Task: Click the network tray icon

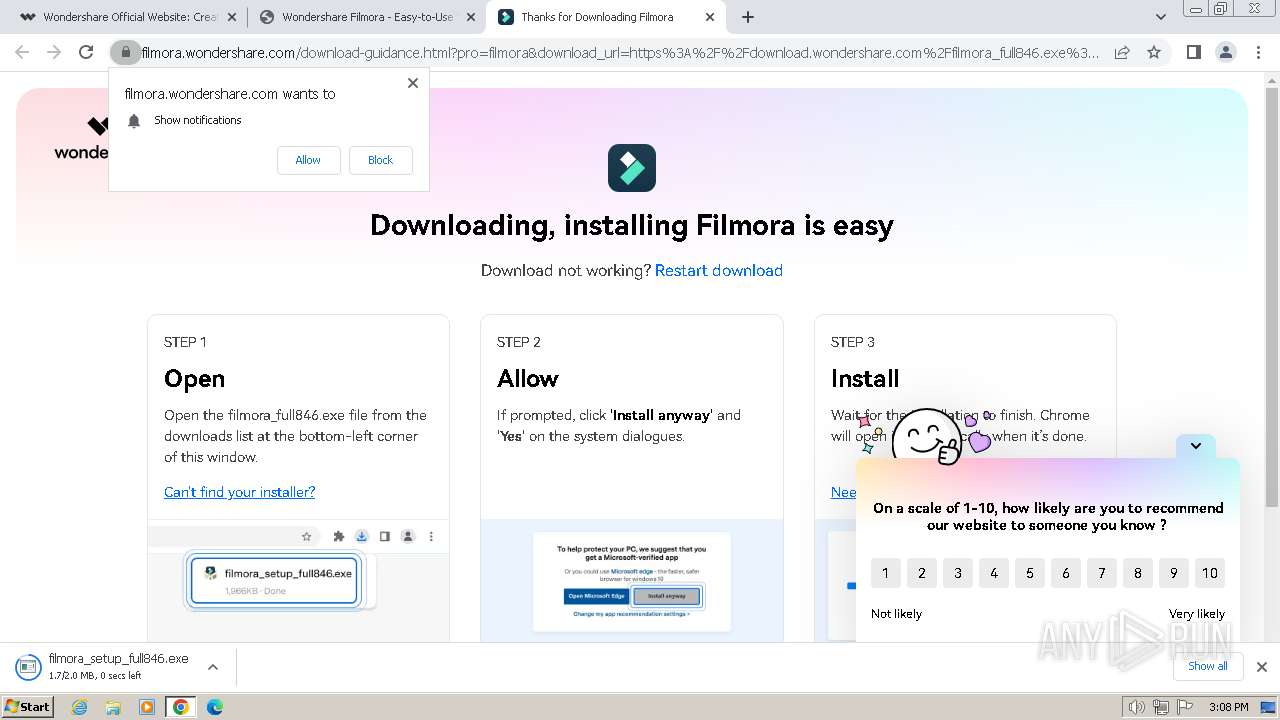Action: pos(1161,707)
